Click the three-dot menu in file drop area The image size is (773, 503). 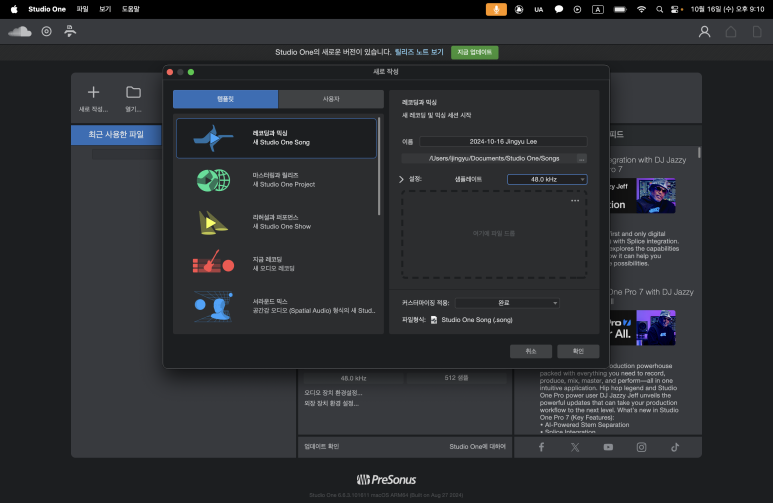click(575, 201)
